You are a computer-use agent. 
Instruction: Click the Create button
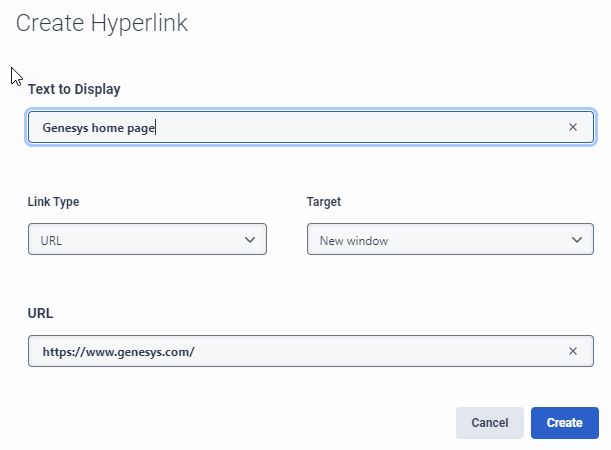pyautogui.click(x=565, y=423)
